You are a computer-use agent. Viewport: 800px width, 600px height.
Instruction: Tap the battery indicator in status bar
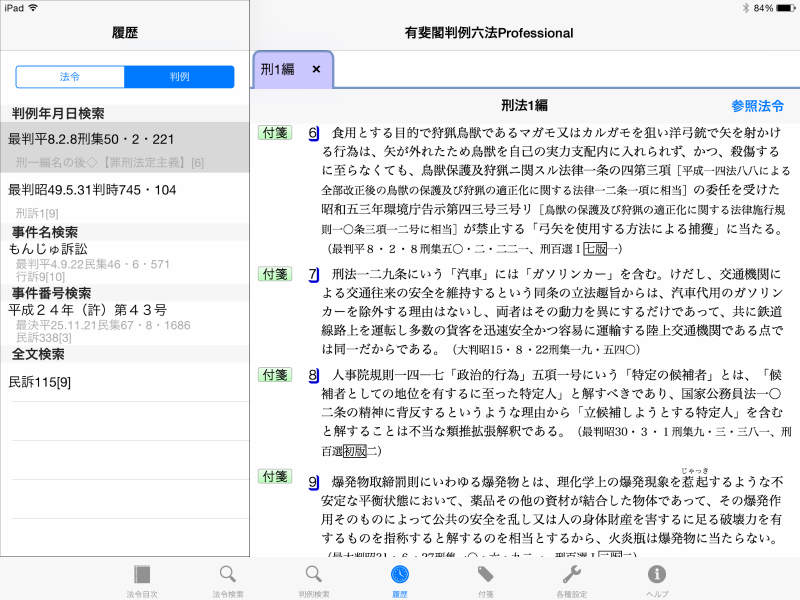pyautogui.click(x=785, y=8)
